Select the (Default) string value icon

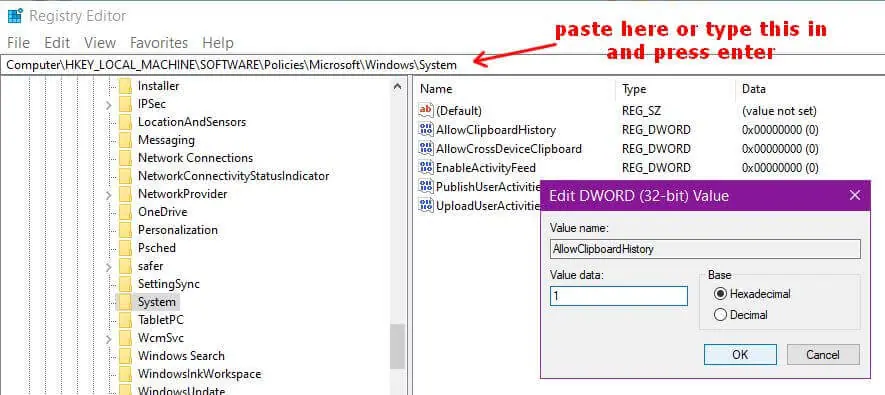[x=426, y=111]
